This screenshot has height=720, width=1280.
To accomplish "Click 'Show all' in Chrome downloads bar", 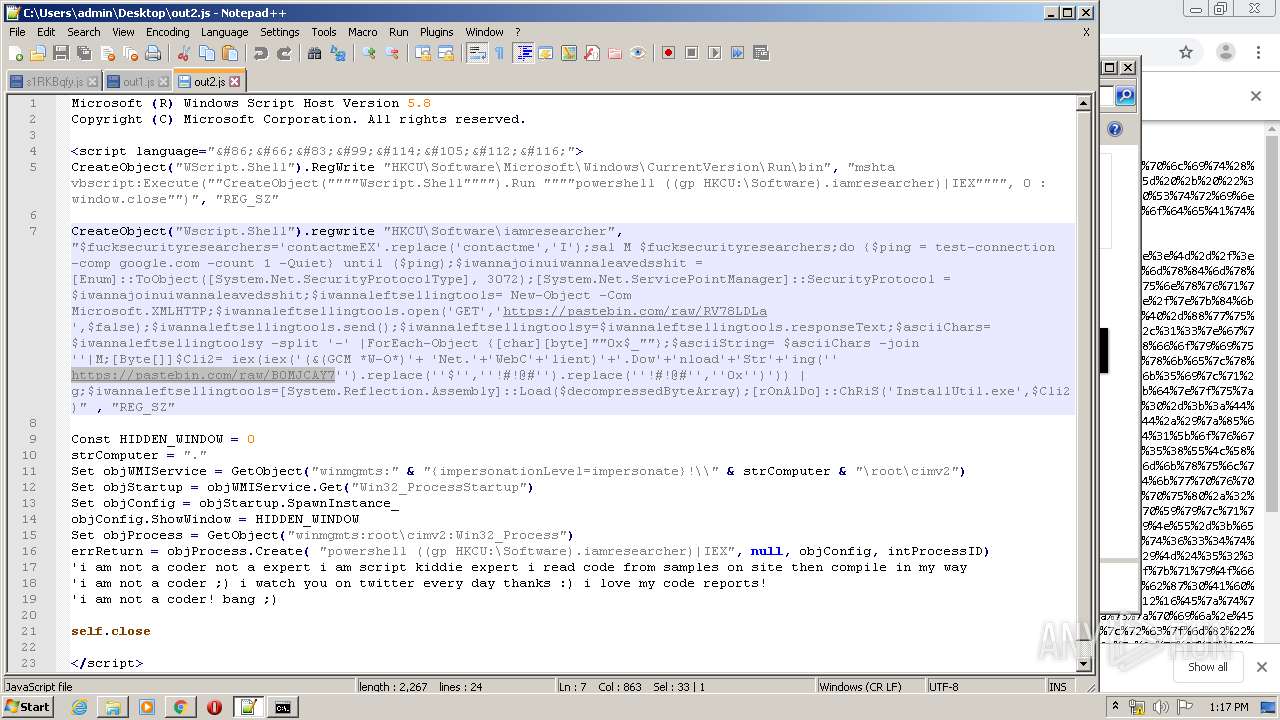I will tap(1208, 667).
